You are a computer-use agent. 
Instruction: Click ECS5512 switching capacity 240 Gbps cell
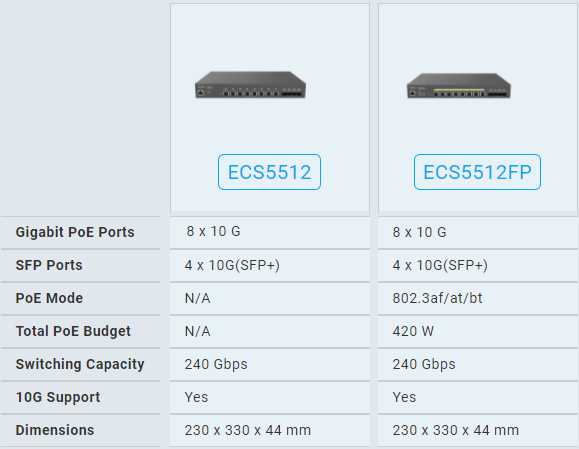[270, 364]
